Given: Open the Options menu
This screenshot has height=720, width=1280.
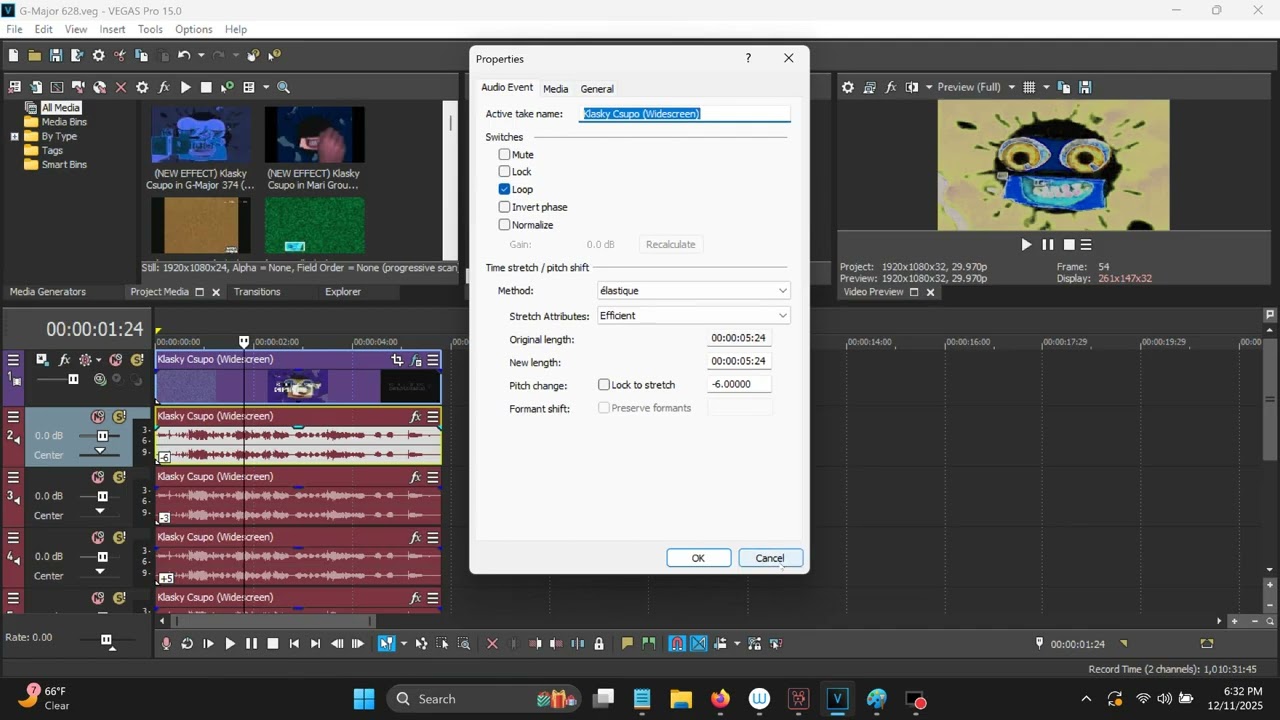Looking at the screenshot, I should 194,29.
